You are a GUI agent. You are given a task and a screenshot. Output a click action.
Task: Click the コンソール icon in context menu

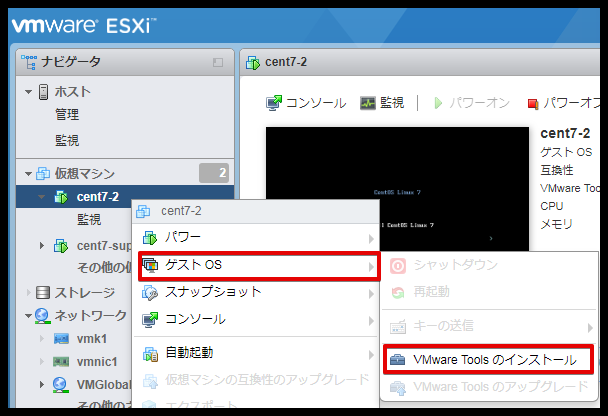[150, 320]
